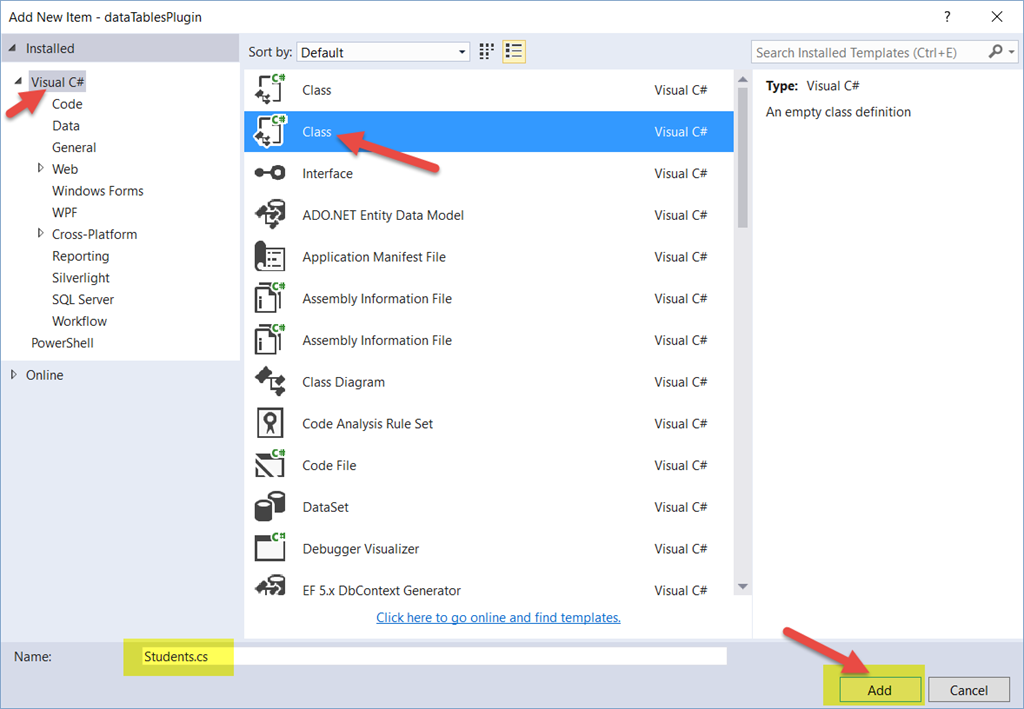This screenshot has height=709, width=1024.
Task: Select the Visual C# category
Action: coord(57,82)
